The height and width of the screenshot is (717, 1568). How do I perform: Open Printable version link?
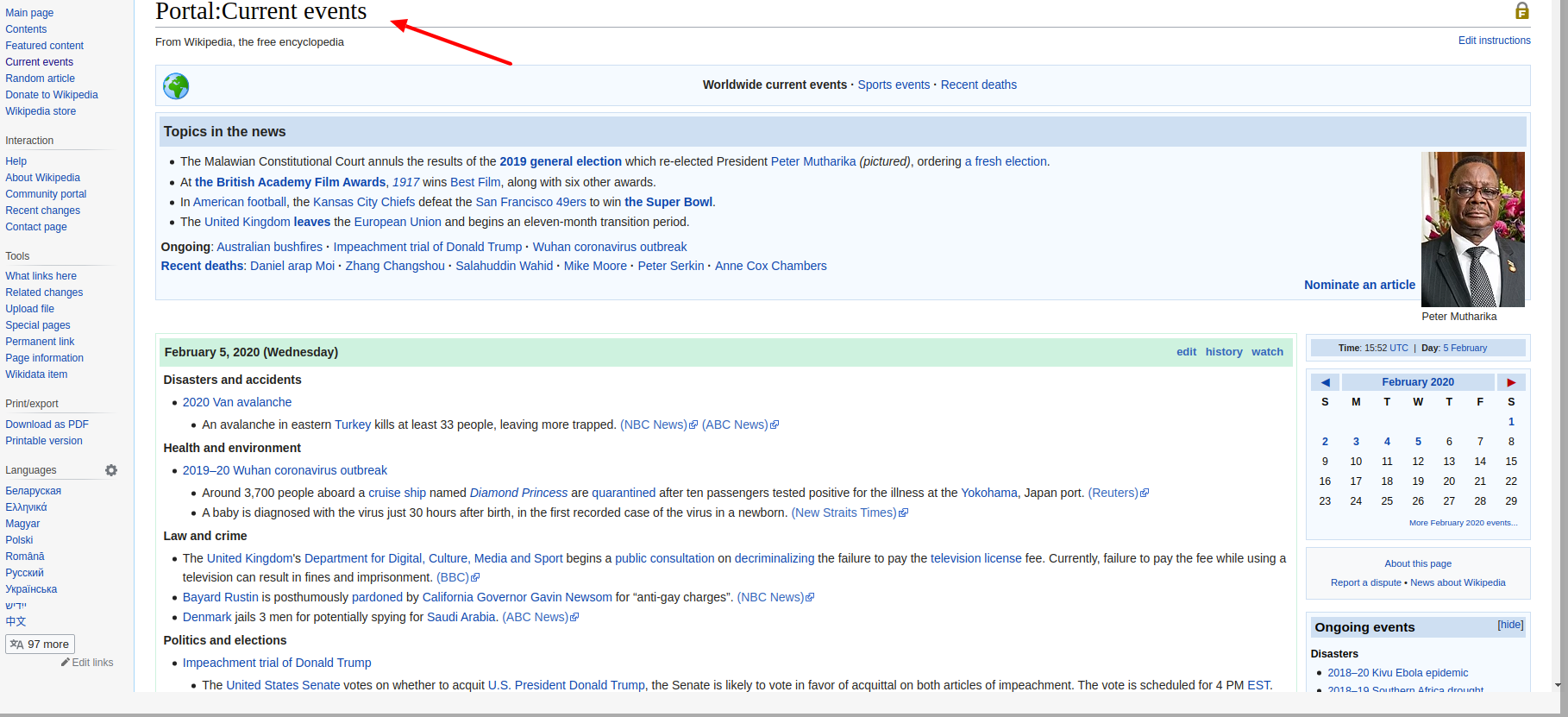click(44, 441)
